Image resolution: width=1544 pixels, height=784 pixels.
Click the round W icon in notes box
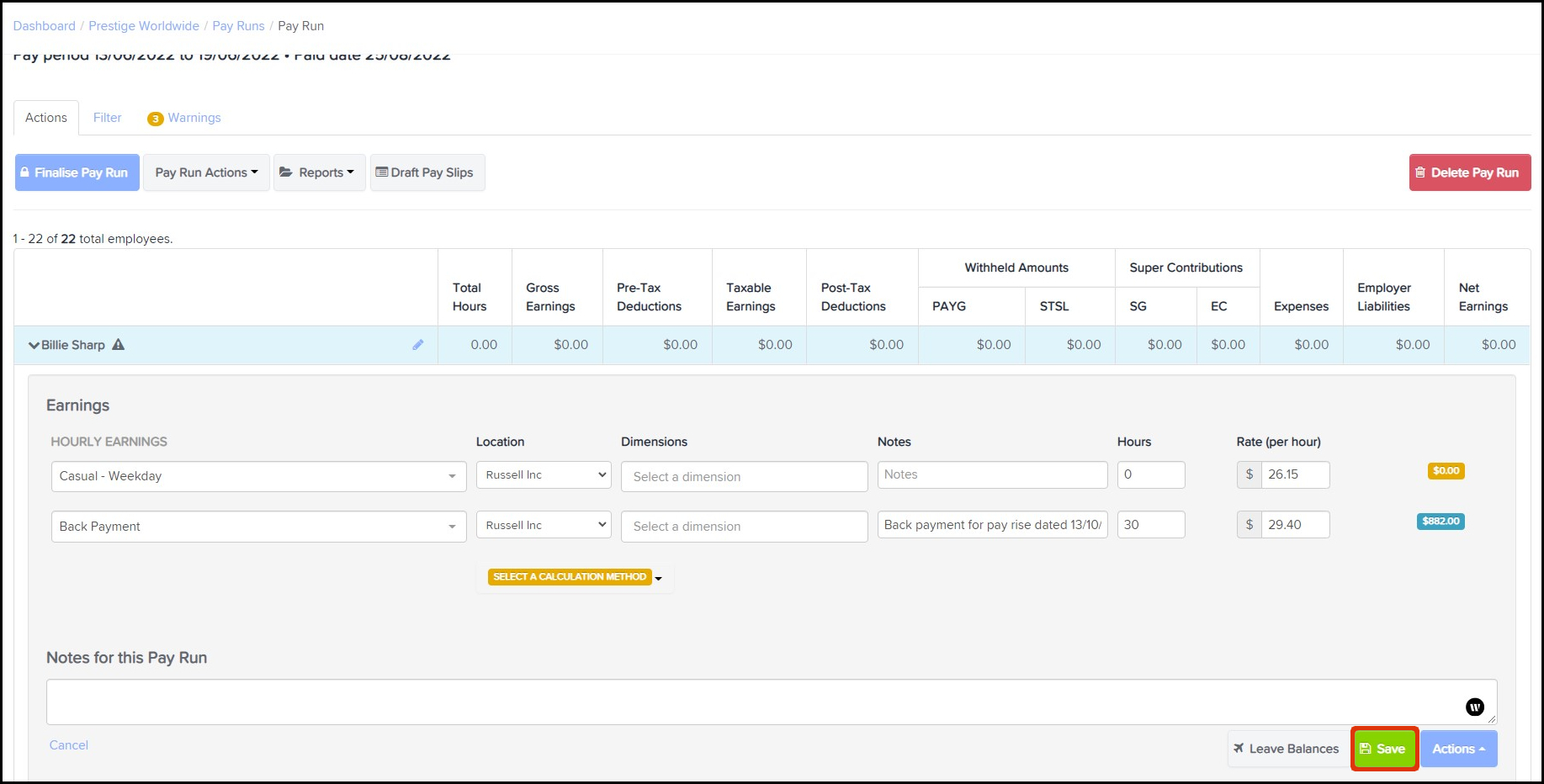(x=1474, y=707)
